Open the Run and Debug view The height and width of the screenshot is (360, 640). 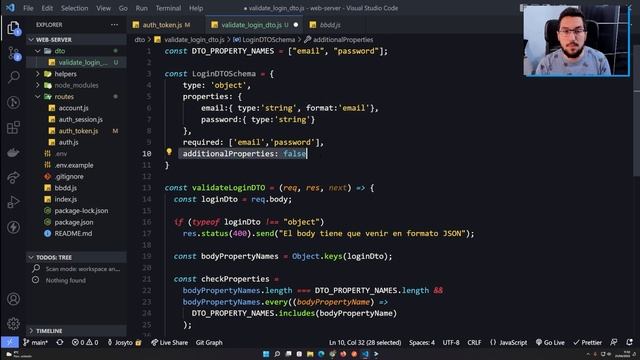(13, 202)
